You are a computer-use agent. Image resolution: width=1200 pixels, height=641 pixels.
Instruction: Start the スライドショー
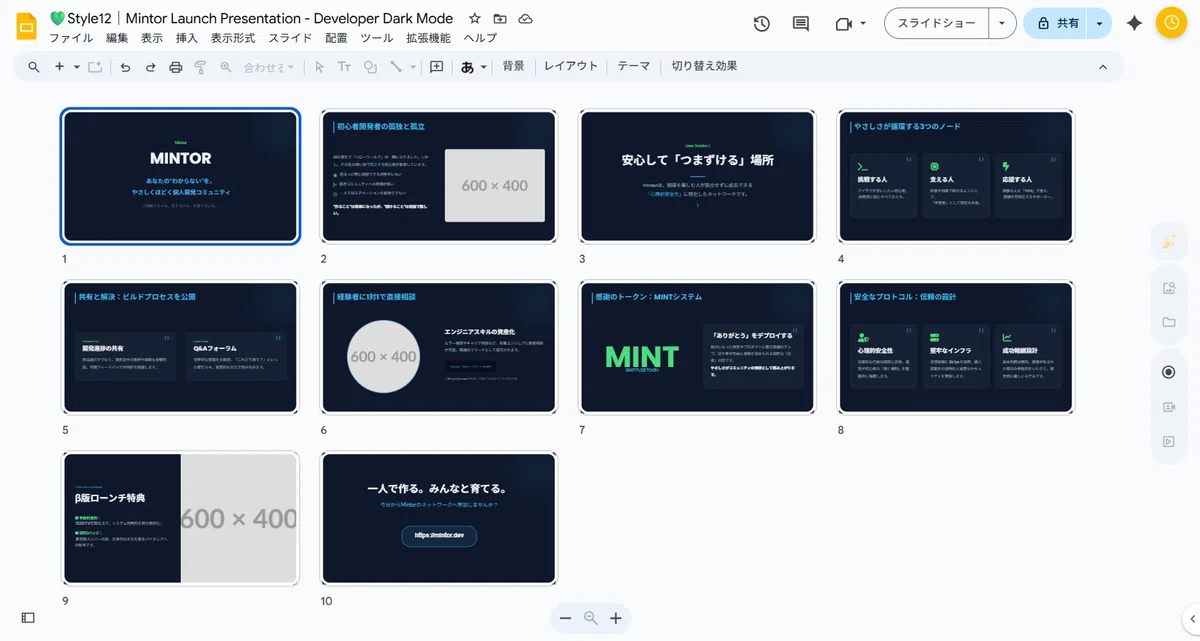click(x=936, y=23)
